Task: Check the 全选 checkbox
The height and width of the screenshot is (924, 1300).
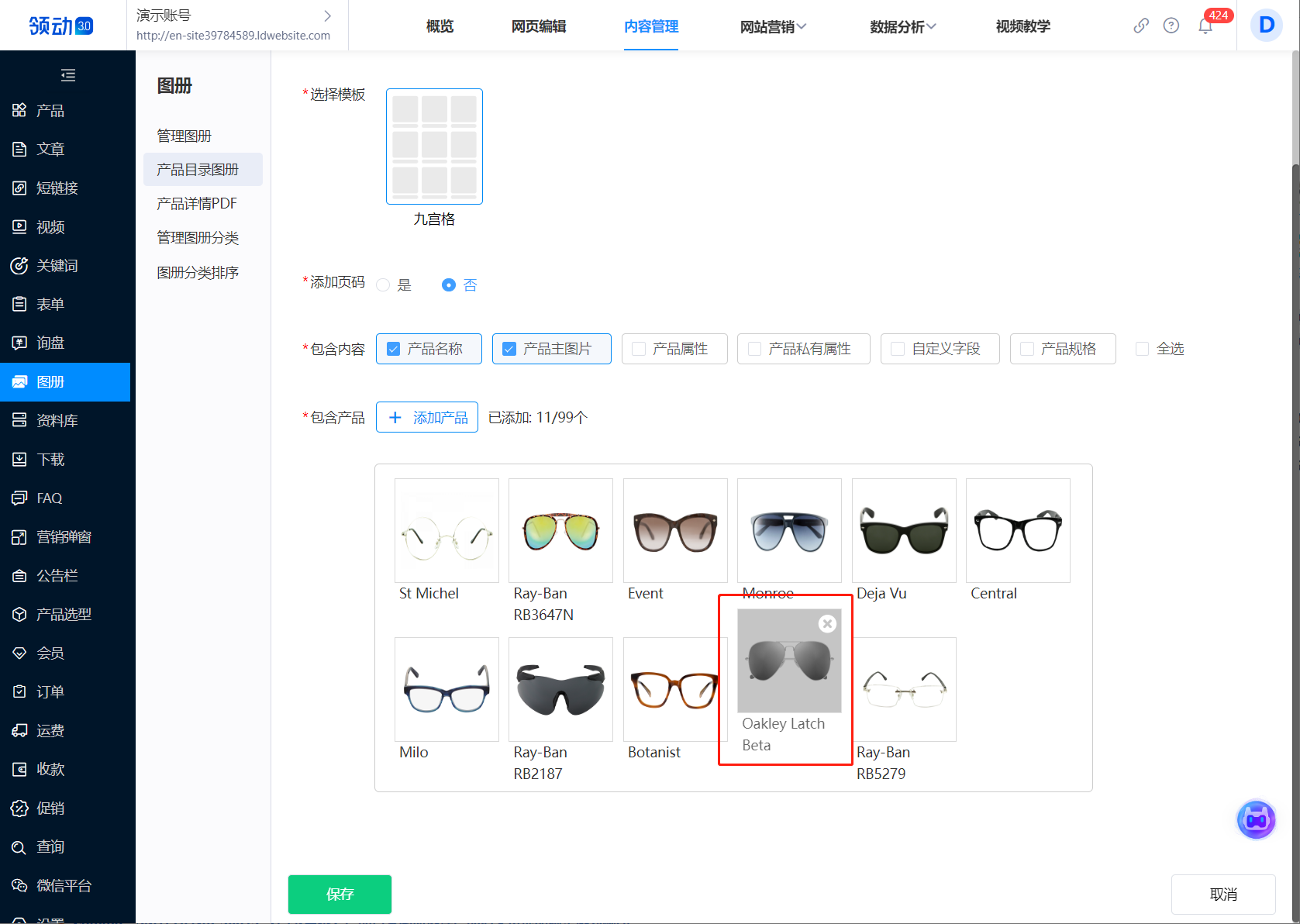Action: coord(1142,350)
